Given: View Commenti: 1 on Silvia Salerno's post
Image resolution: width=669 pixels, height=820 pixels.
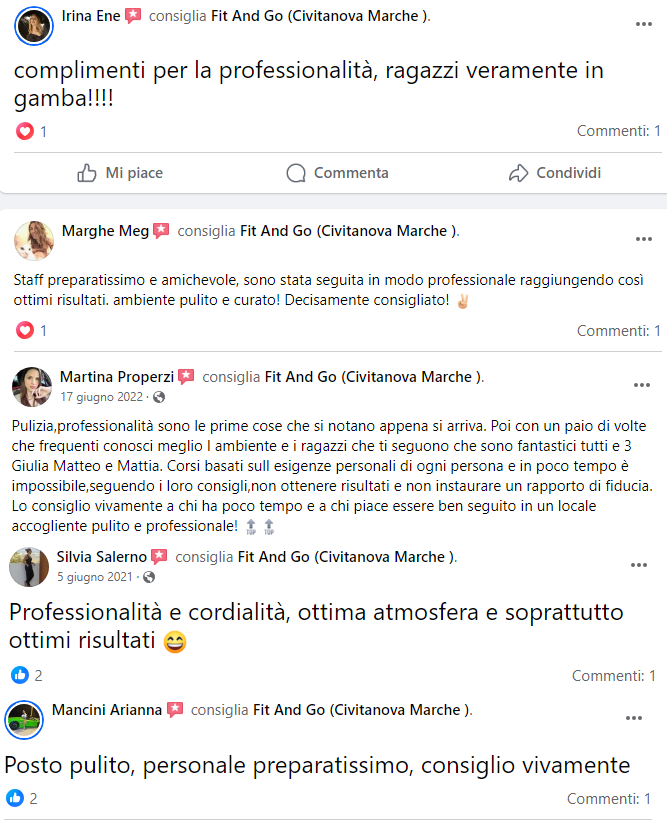Looking at the screenshot, I should coord(614,676).
